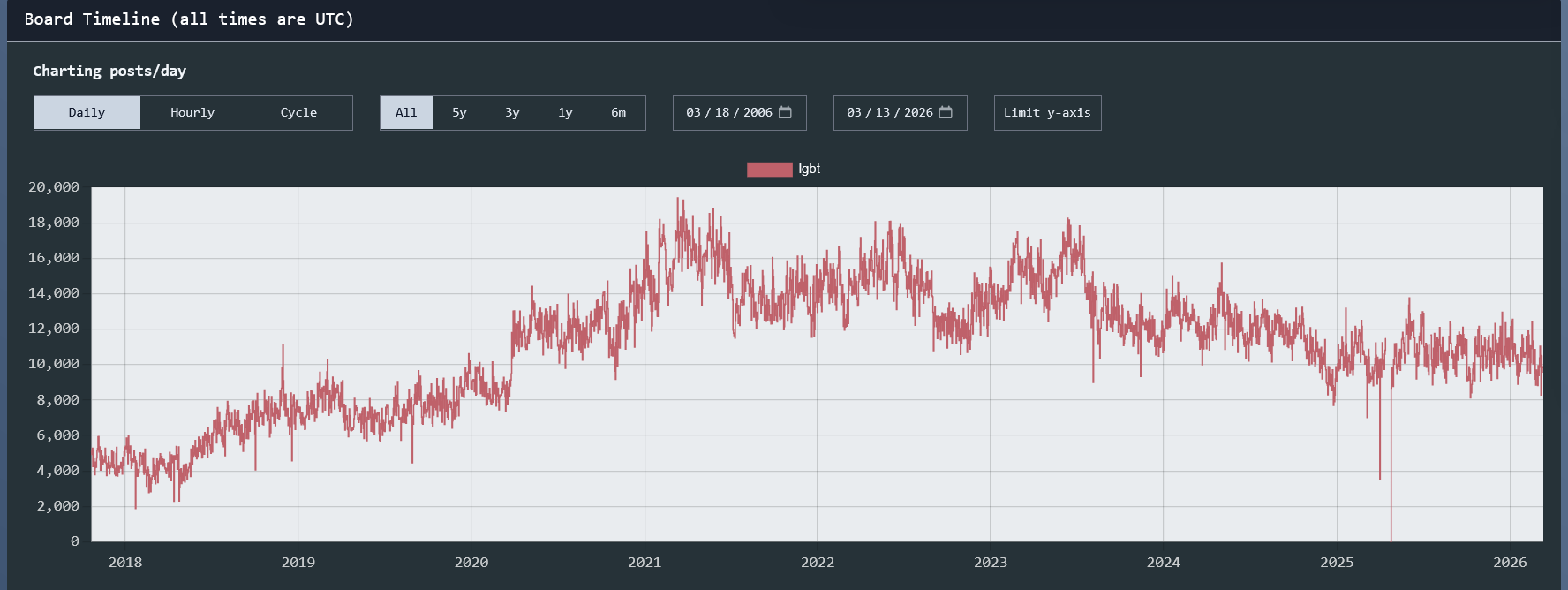Image resolution: width=1568 pixels, height=590 pixels.
Task: Click the 18,000 y-axis label
Action: pos(54,223)
